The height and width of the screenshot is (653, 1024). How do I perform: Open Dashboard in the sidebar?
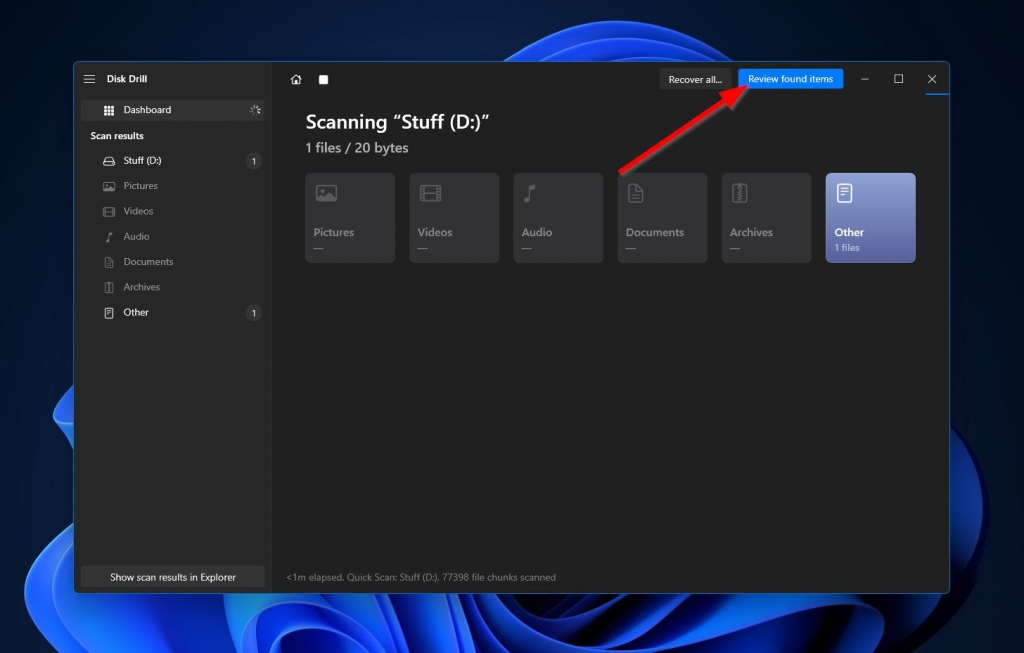(x=147, y=110)
